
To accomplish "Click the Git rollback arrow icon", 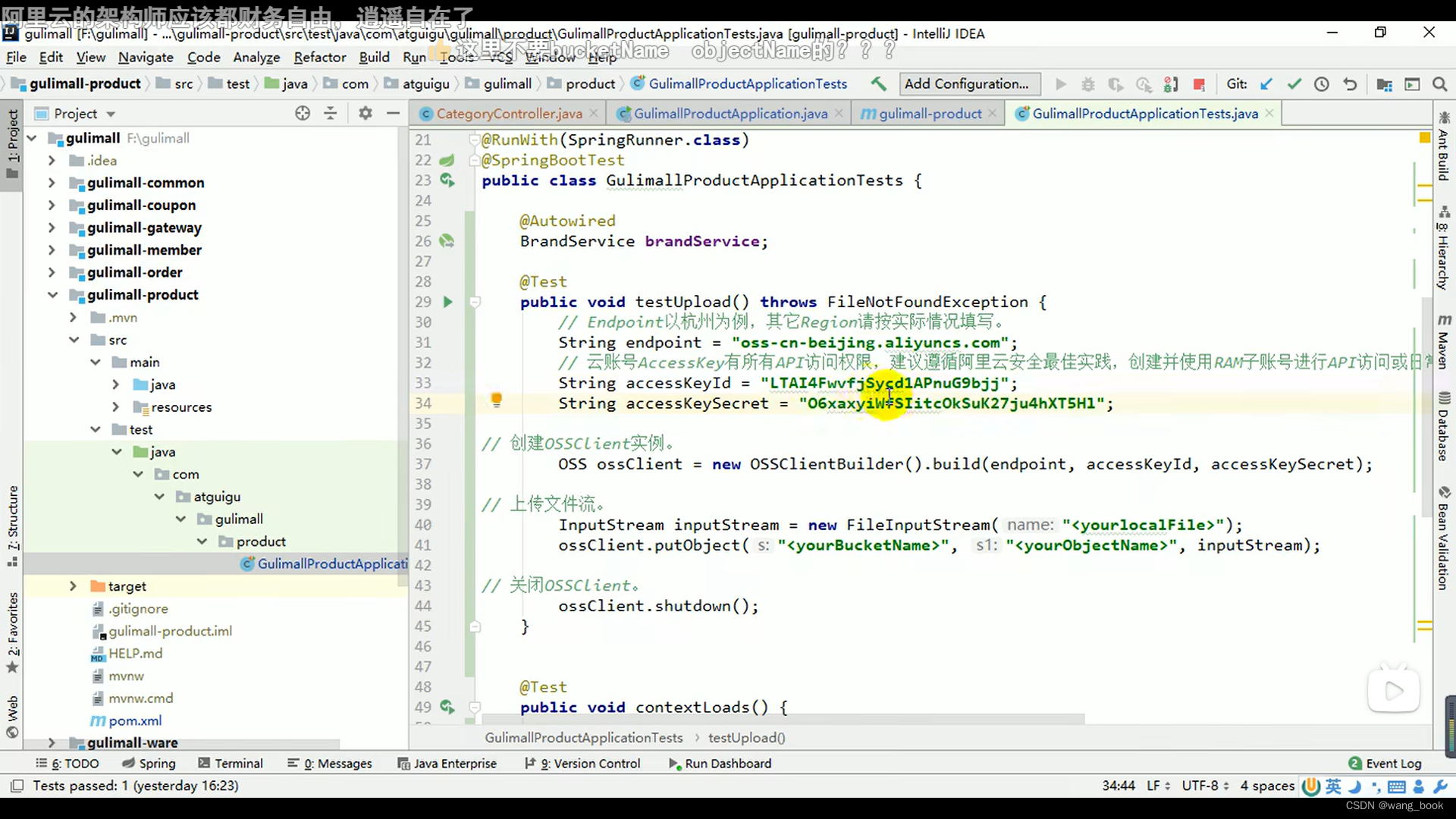I will pos(1350,84).
